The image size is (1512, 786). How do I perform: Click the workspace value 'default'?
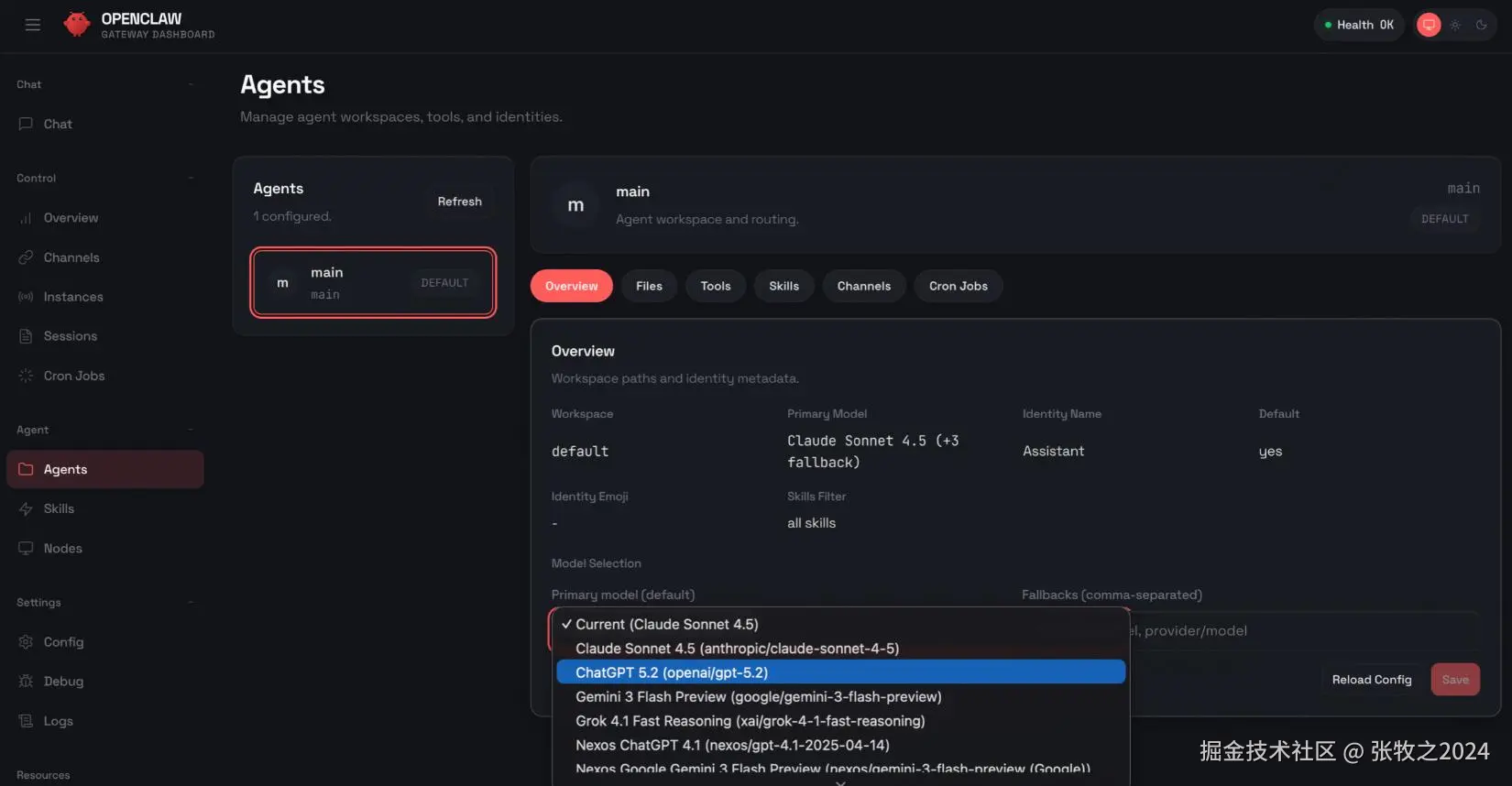(x=580, y=452)
